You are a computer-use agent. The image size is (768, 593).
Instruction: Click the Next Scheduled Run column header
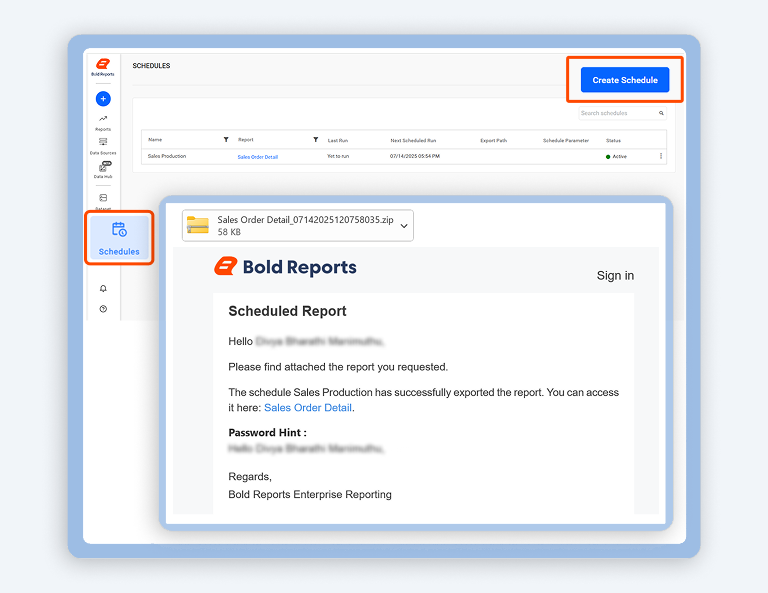(x=413, y=141)
